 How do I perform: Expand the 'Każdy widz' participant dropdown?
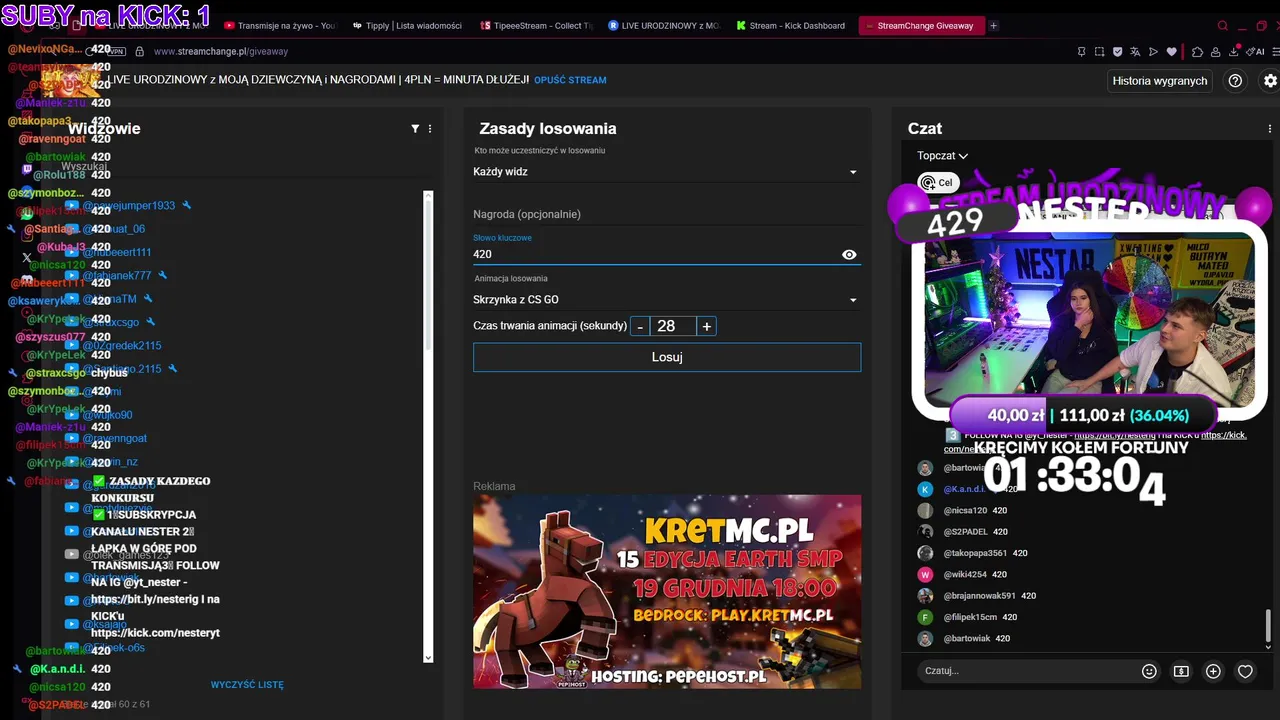666,172
